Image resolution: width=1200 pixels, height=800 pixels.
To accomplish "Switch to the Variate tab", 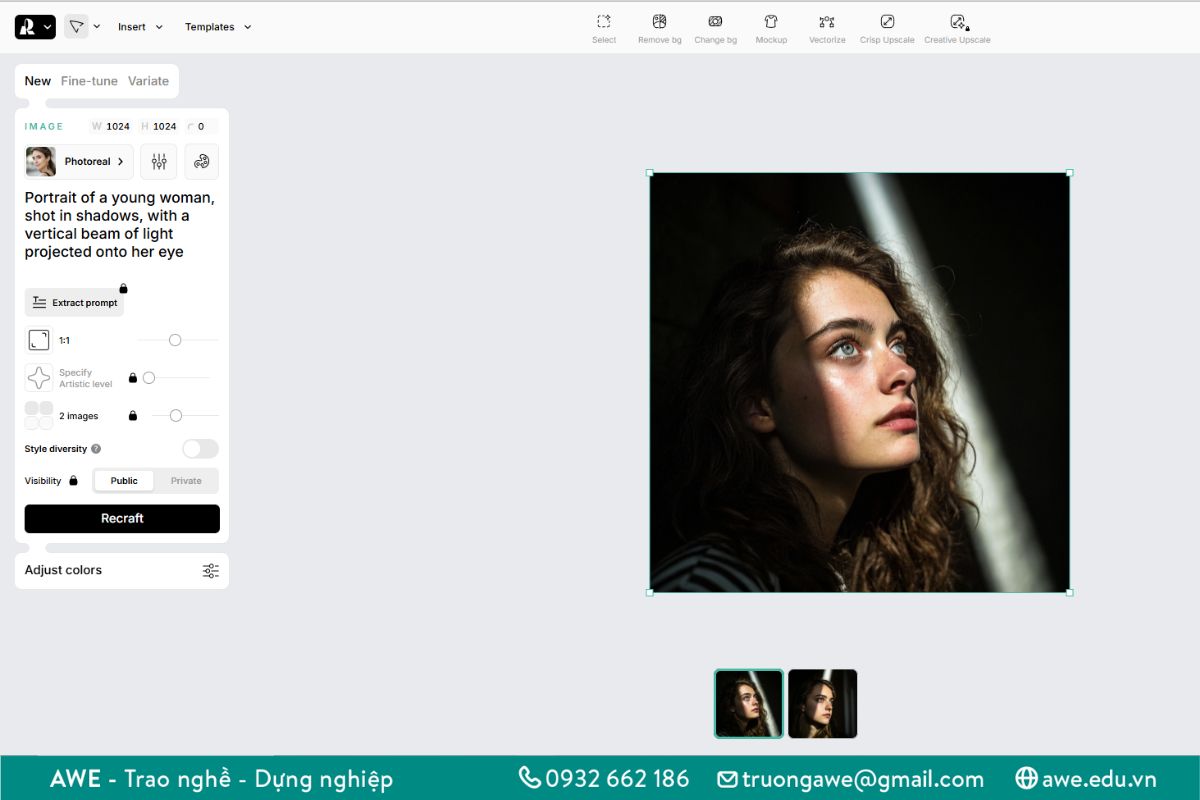I will (x=148, y=81).
